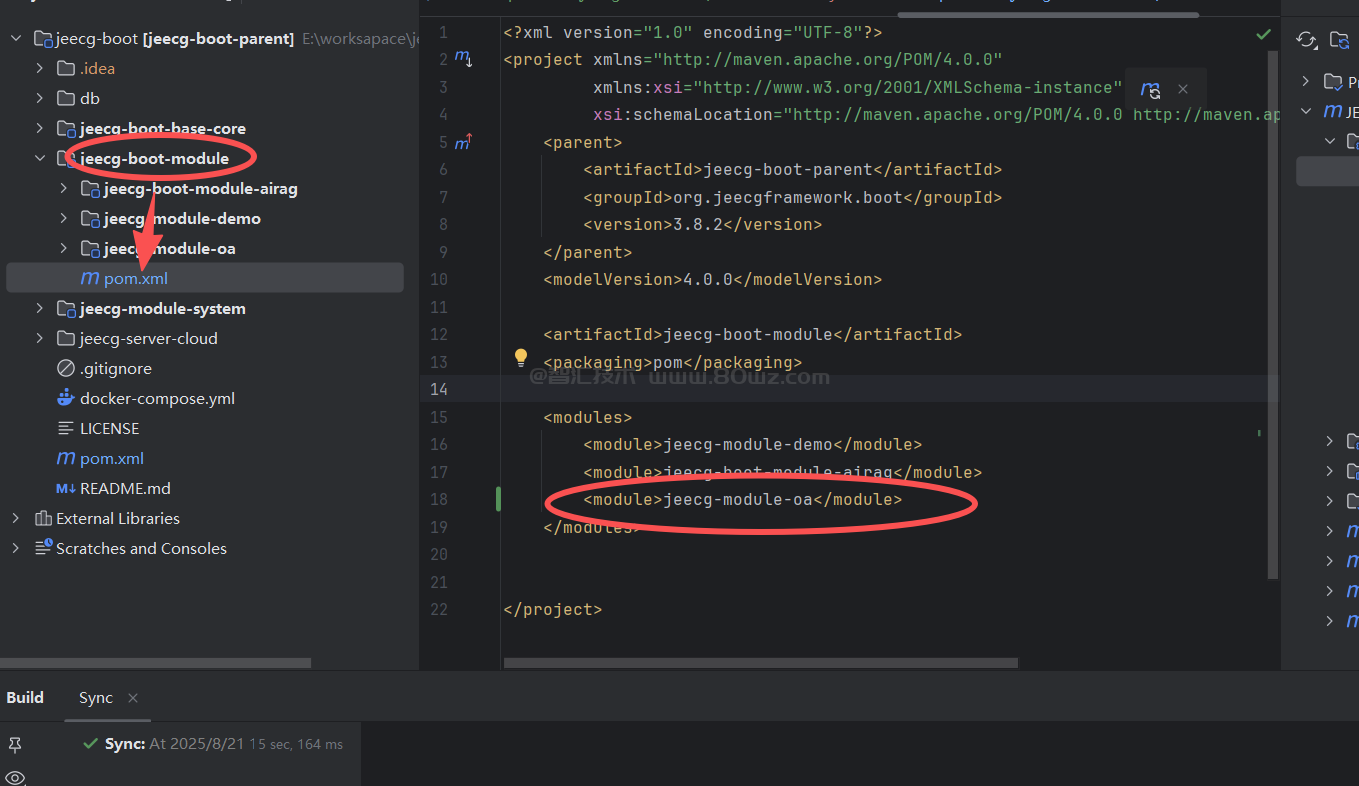This screenshot has height=786, width=1359.
Task: Click line number 10 in the gutter
Action: (439, 279)
